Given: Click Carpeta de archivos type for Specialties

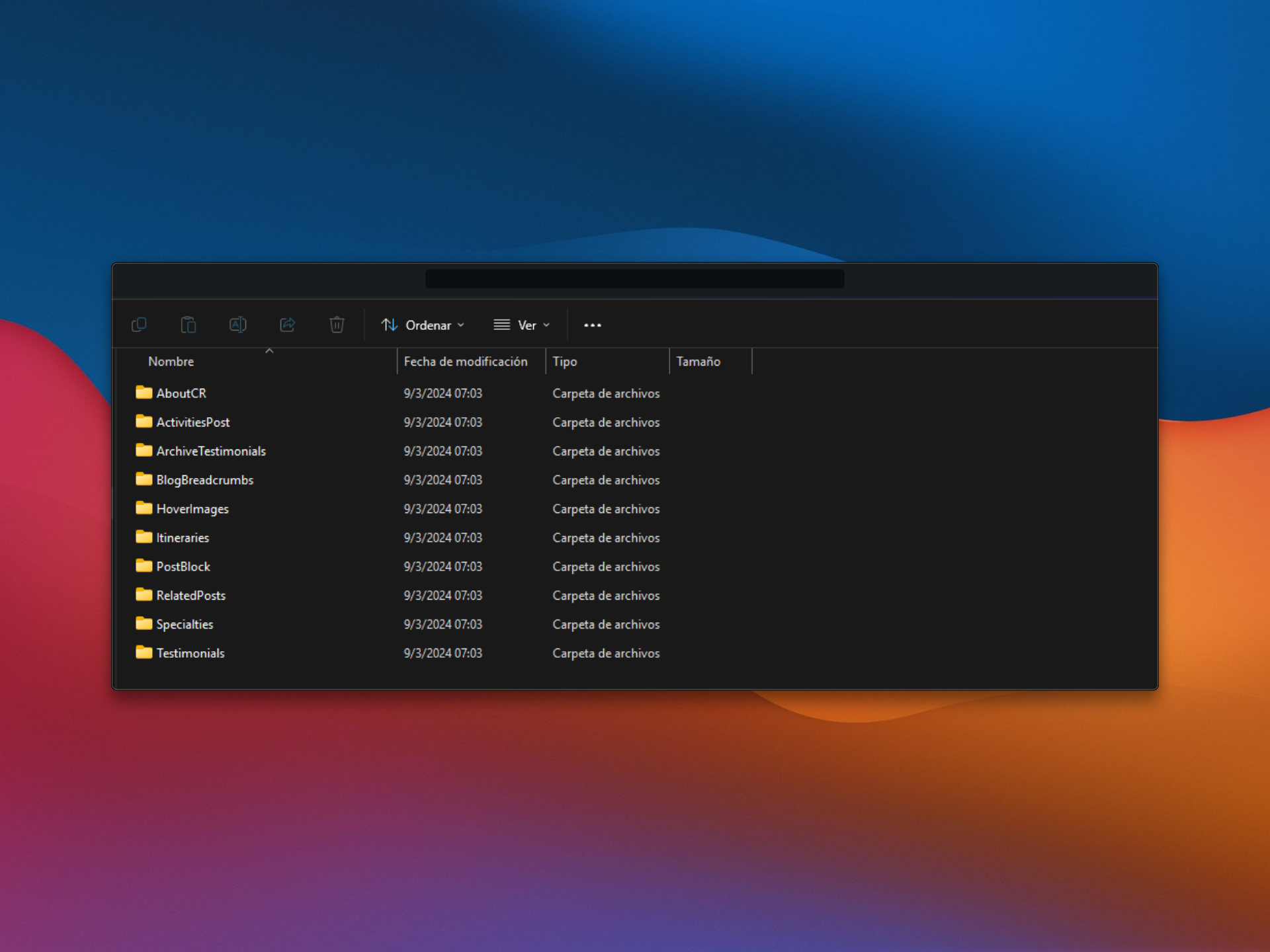Looking at the screenshot, I should click(607, 625).
